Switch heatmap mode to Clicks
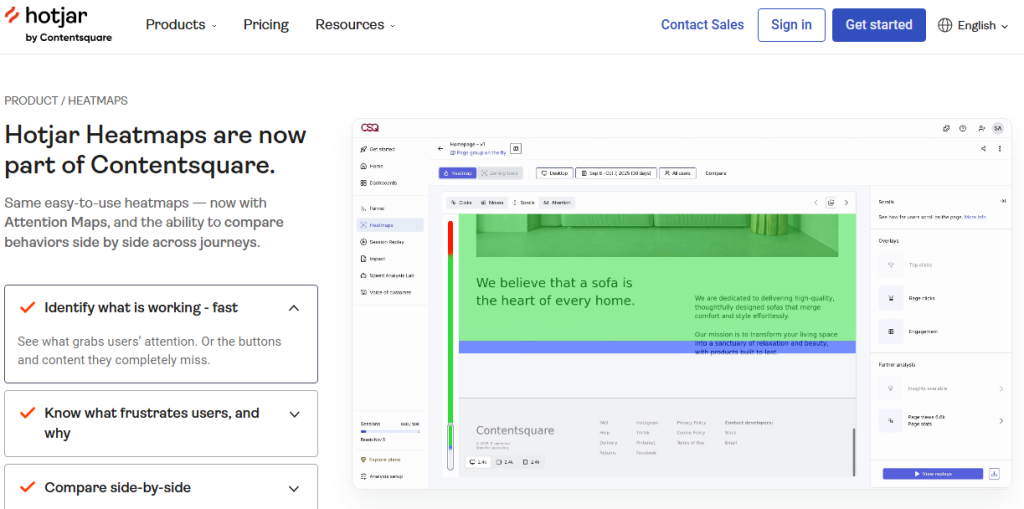The height and width of the screenshot is (509, 1024). pyautogui.click(x=461, y=203)
